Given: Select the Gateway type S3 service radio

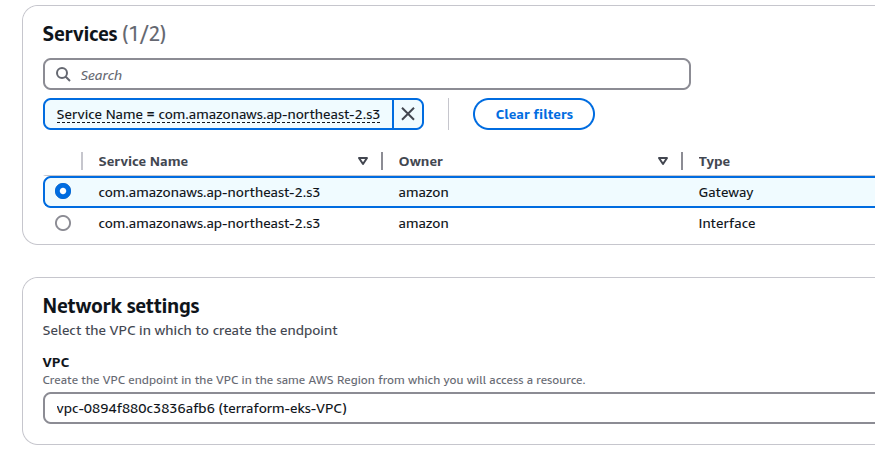Looking at the screenshot, I should (x=63, y=191).
